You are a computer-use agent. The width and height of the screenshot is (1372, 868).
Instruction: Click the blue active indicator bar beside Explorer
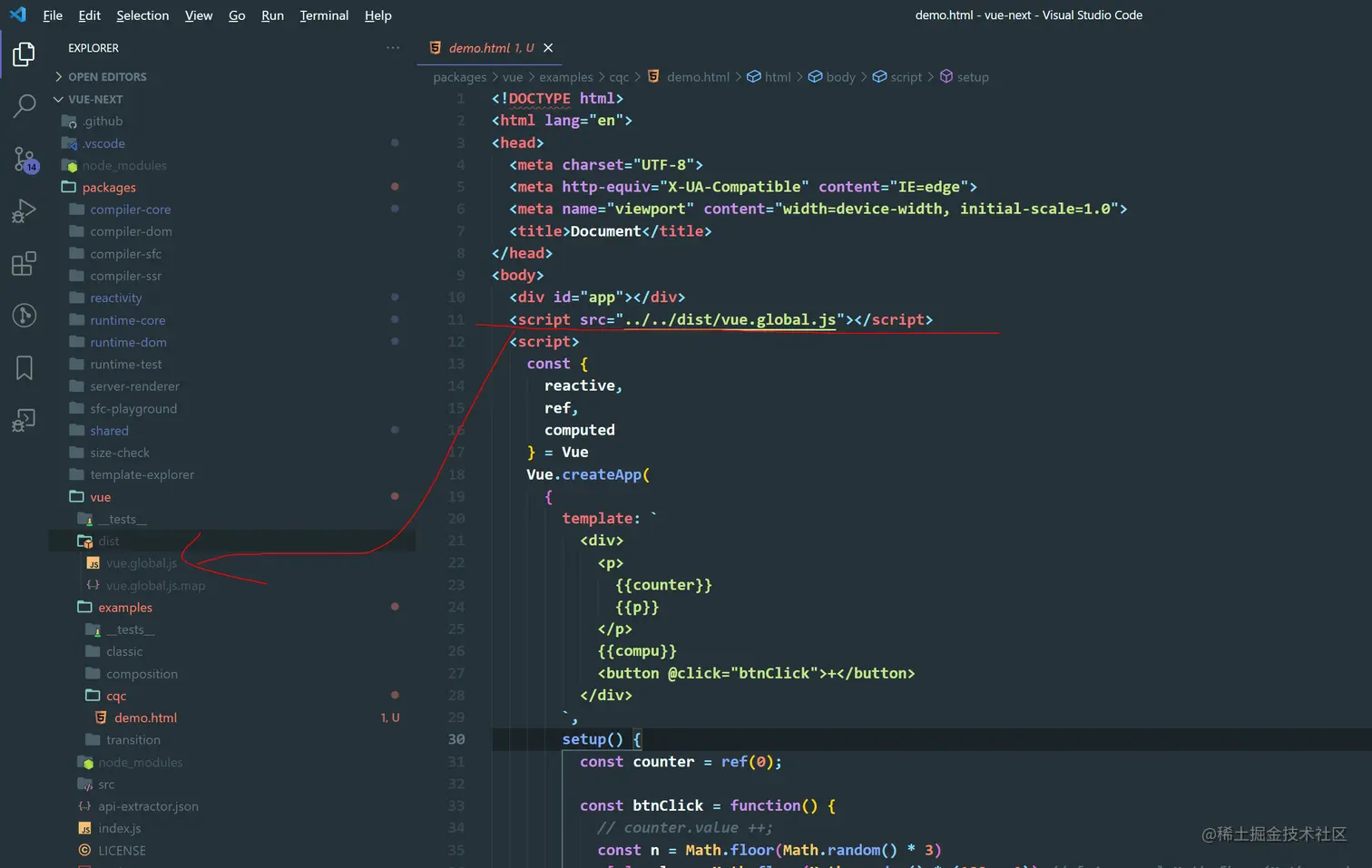(x=3, y=54)
